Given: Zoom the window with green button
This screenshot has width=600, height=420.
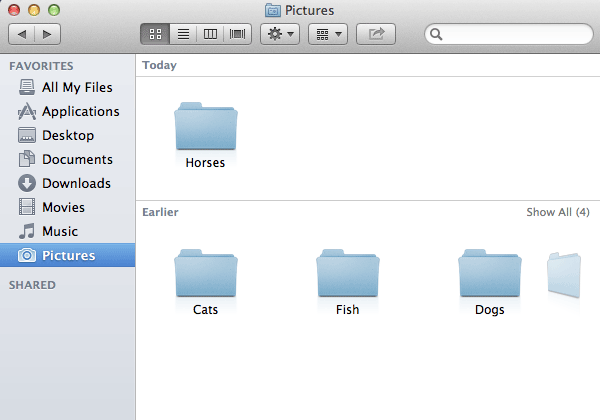Looking at the screenshot, I should [54, 10].
